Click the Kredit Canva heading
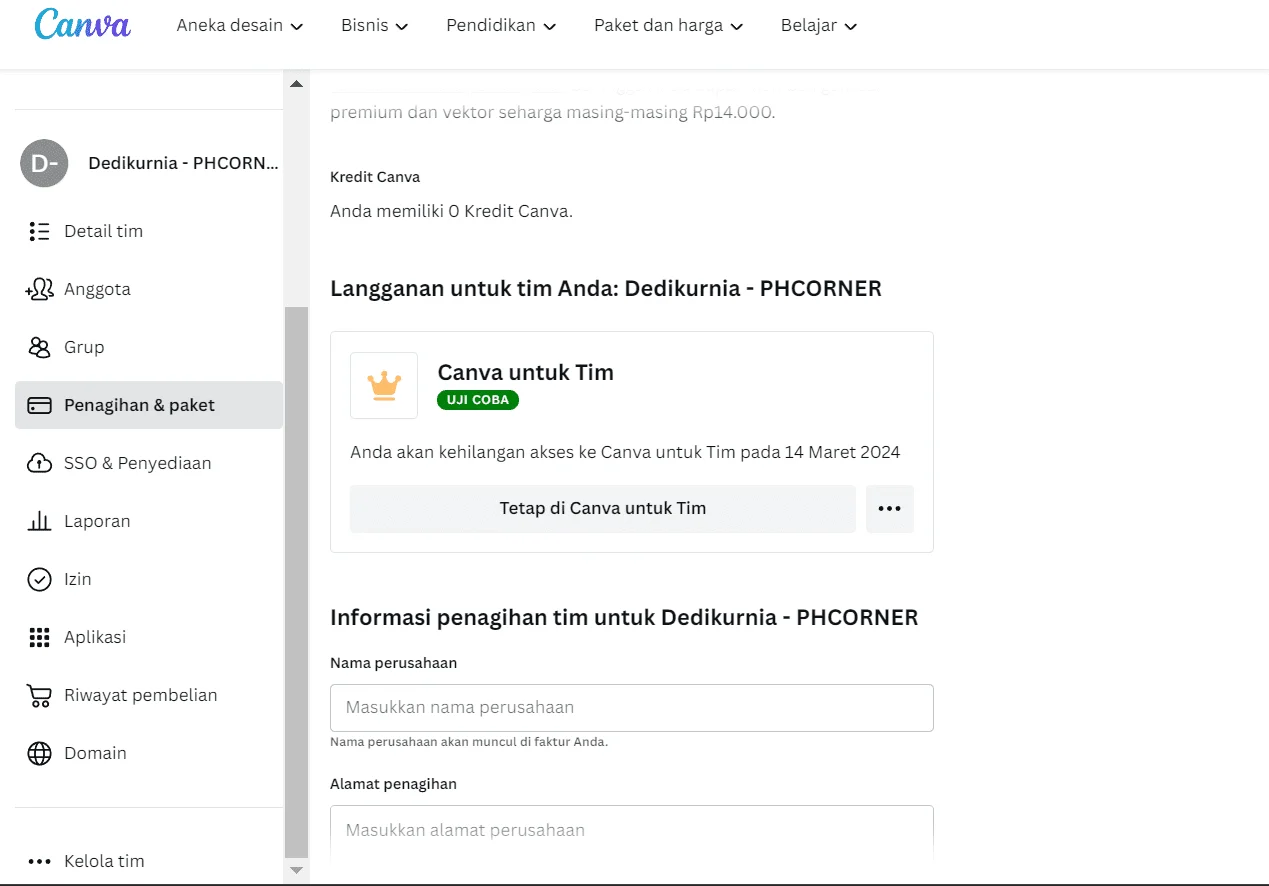1269x886 pixels. (x=375, y=177)
